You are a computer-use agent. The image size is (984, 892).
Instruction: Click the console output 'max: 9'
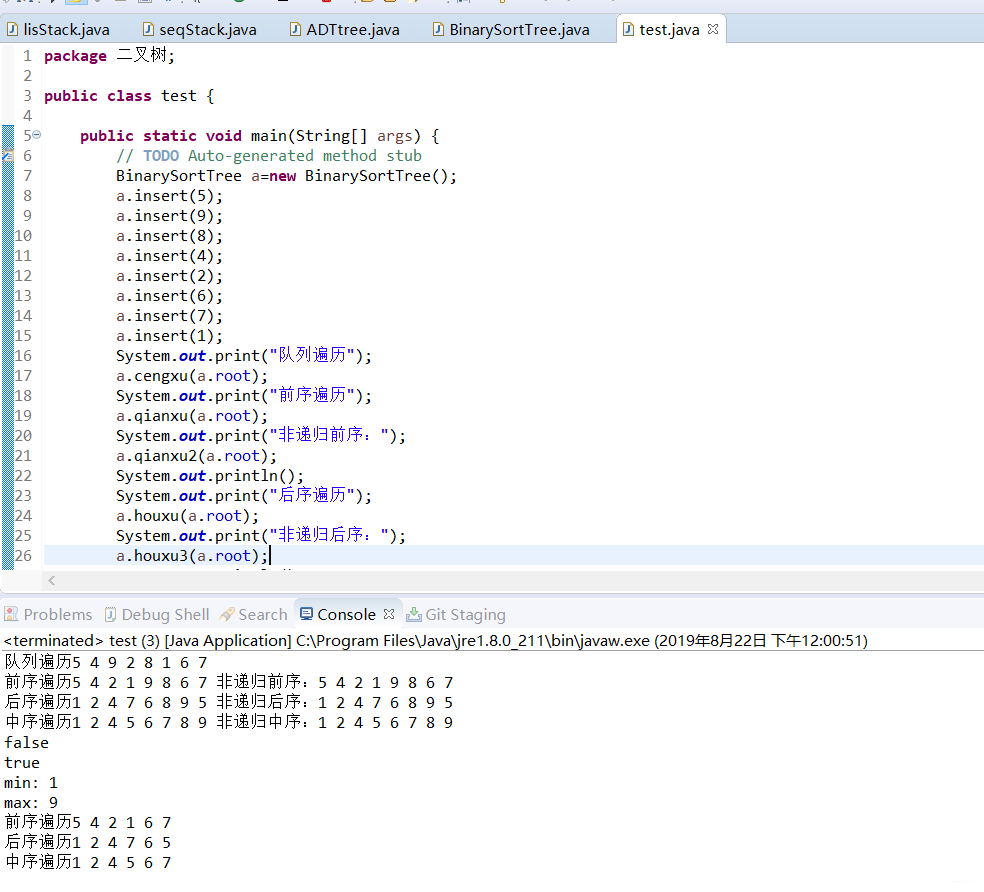tap(31, 803)
